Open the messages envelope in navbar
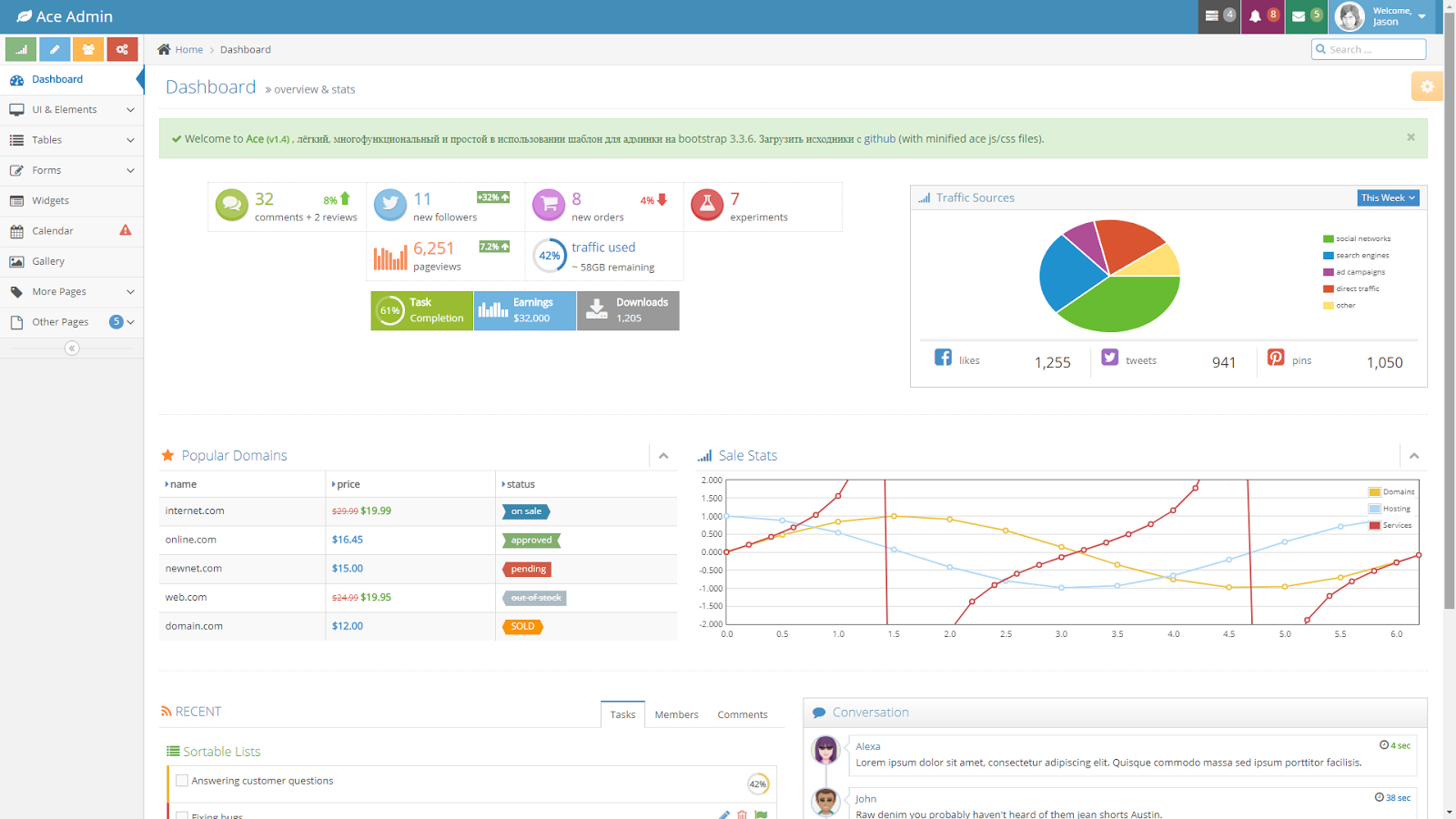Viewport: 1456px width, 819px height. [1307, 16]
